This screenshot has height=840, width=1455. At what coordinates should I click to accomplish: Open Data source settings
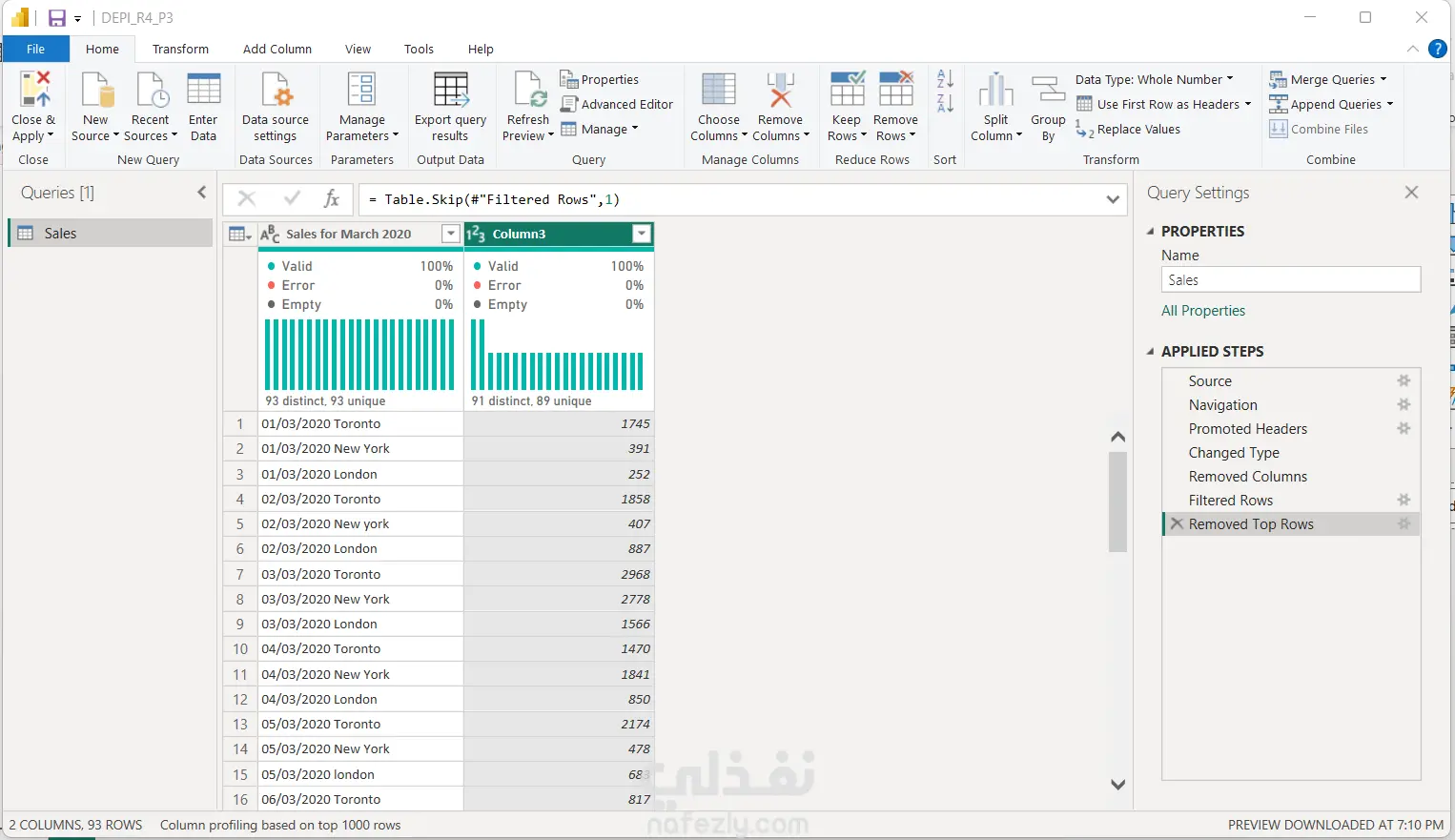pyautogui.click(x=276, y=90)
